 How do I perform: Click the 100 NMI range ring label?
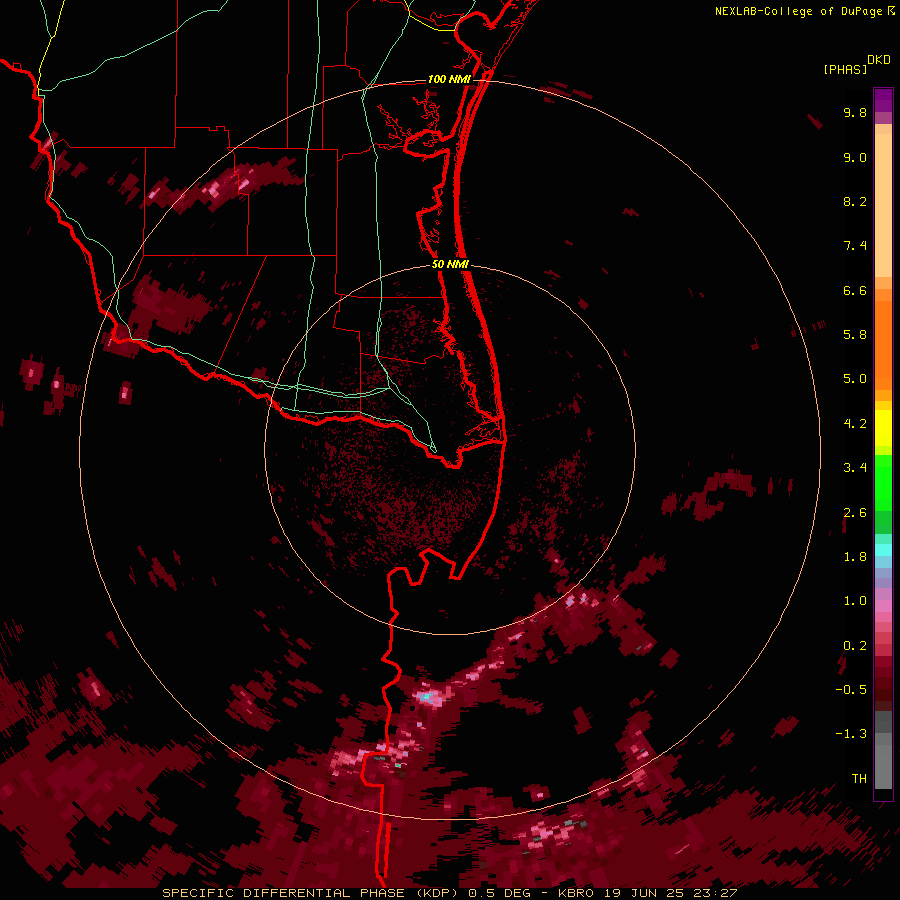point(449,79)
